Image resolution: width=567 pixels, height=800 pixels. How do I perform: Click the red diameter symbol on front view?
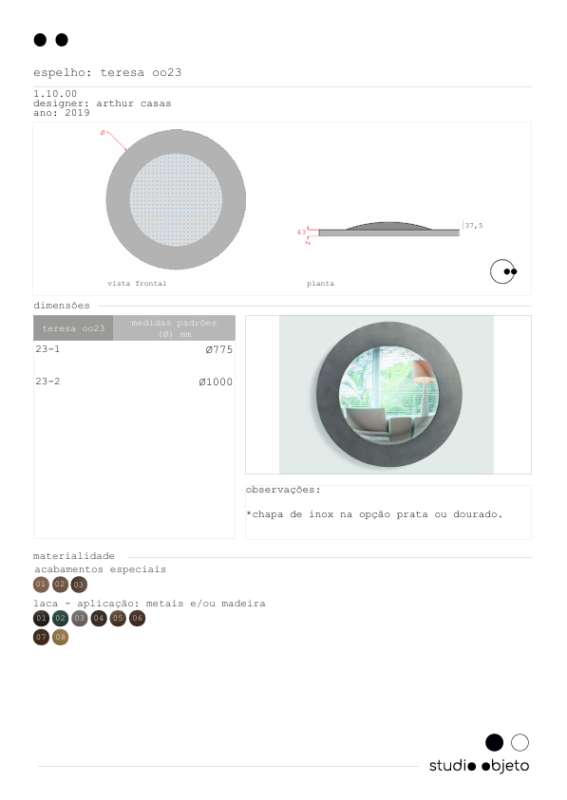click(x=103, y=133)
